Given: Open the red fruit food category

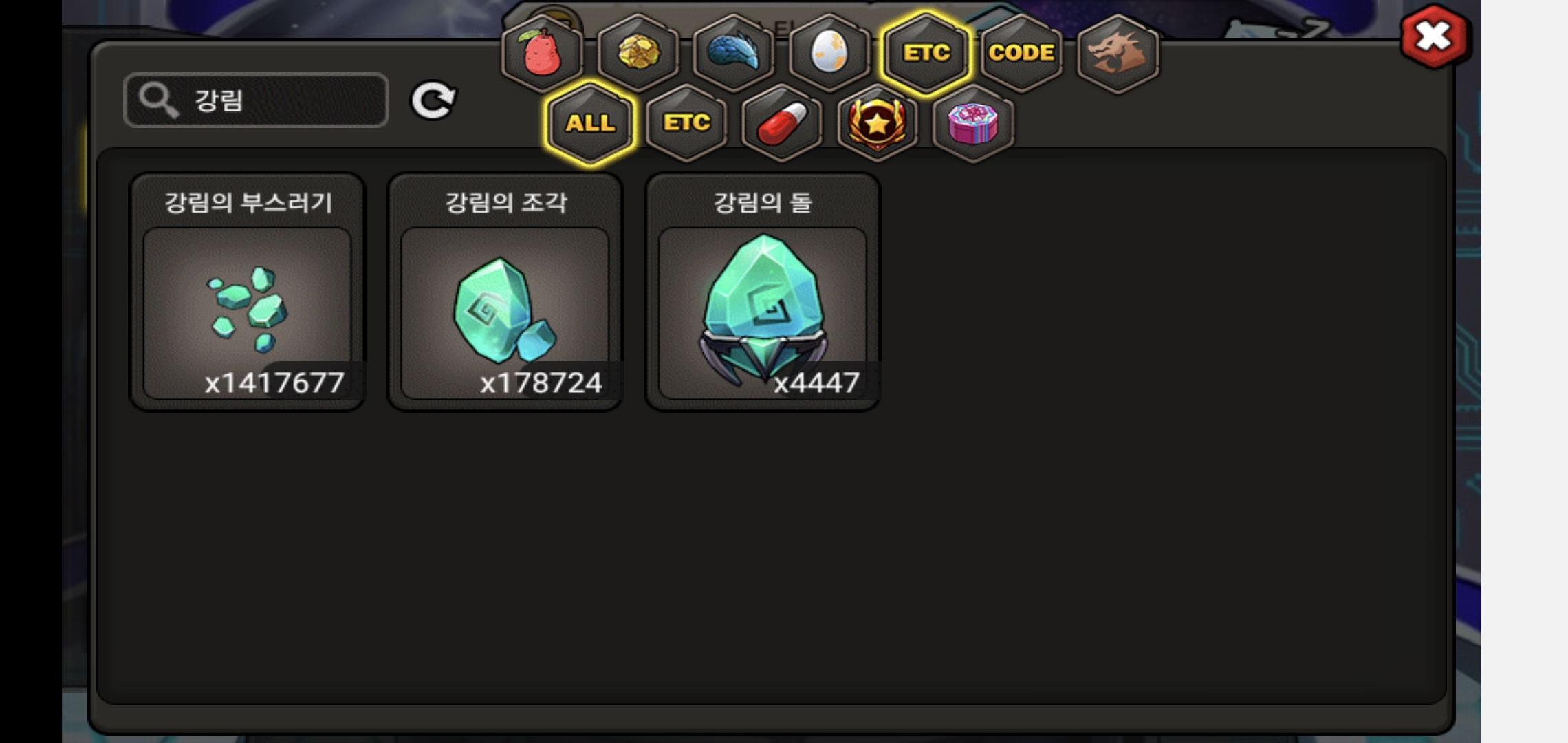Looking at the screenshot, I should click(x=542, y=53).
